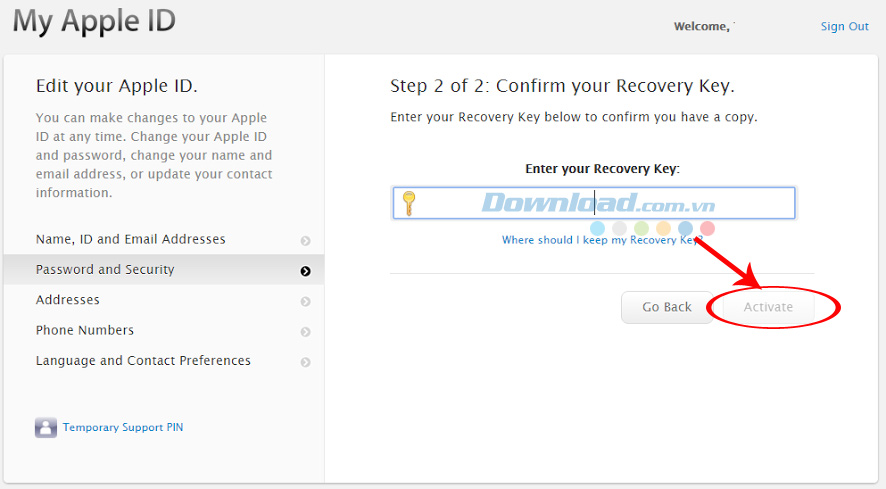886x489 pixels.
Task: Open the 'Where should I keep my Recovery Key?' link
Action: tap(602, 240)
